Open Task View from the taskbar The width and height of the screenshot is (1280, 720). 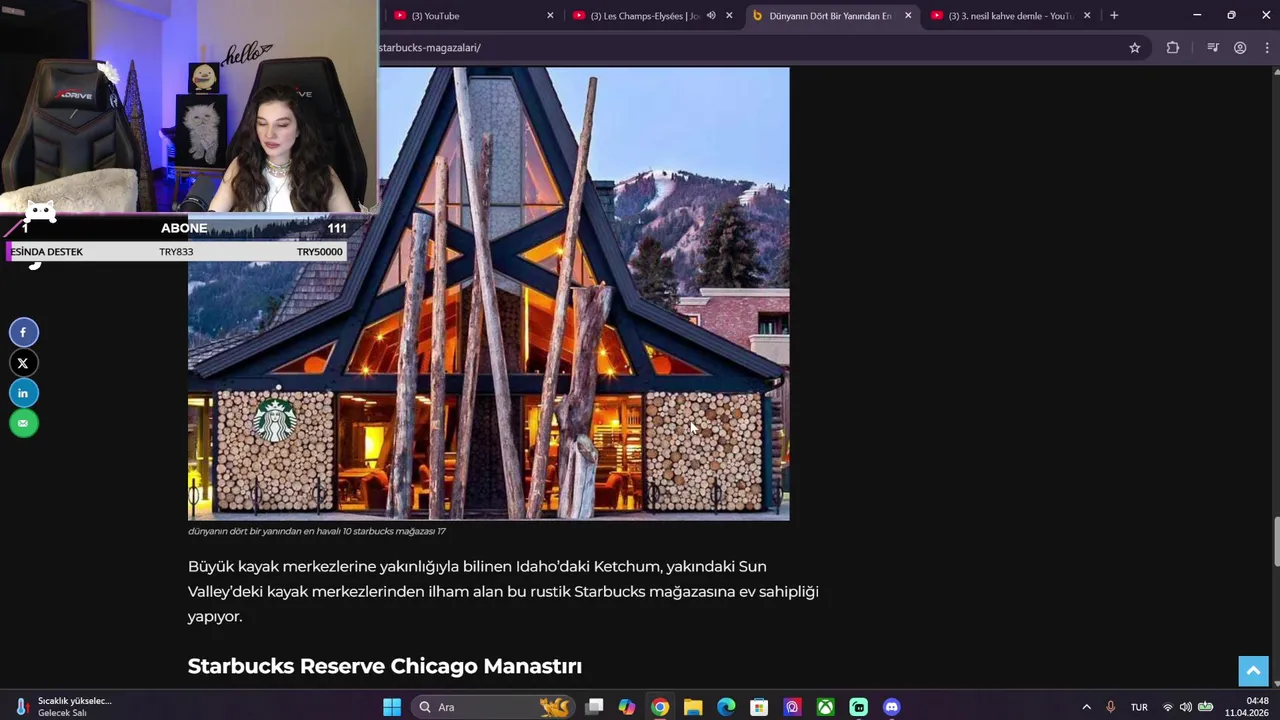(594, 707)
